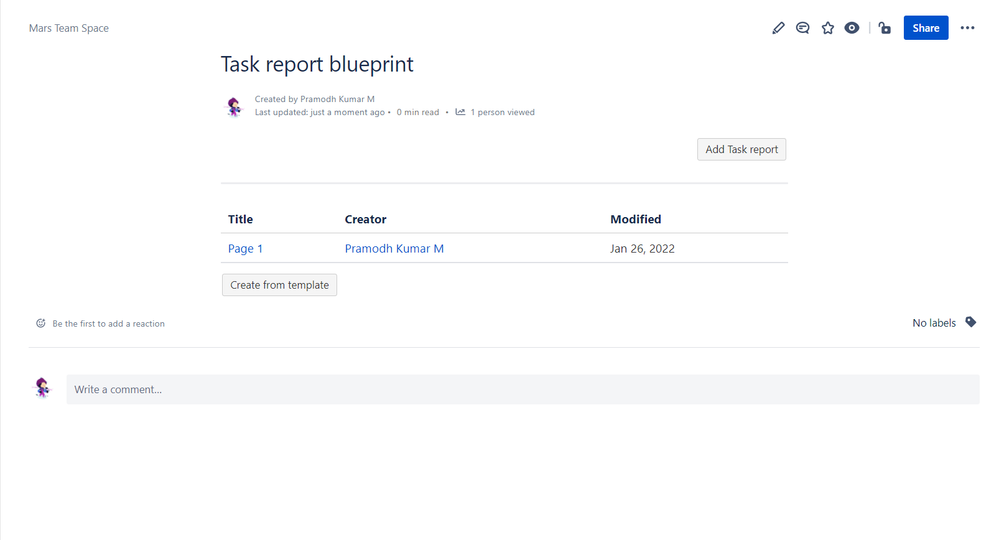
Task: Click the Jan 26, 2022 date cell
Action: tap(642, 248)
